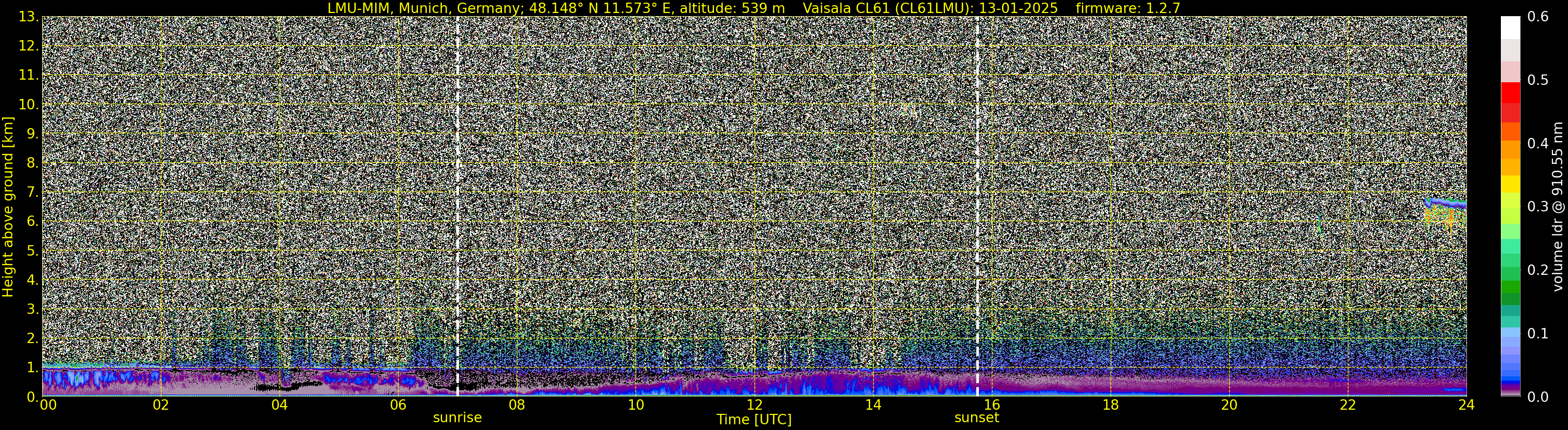This screenshot has width=1568, height=430.
Task: Click the colorbar tick label "0.2"
Action: click(1538, 270)
